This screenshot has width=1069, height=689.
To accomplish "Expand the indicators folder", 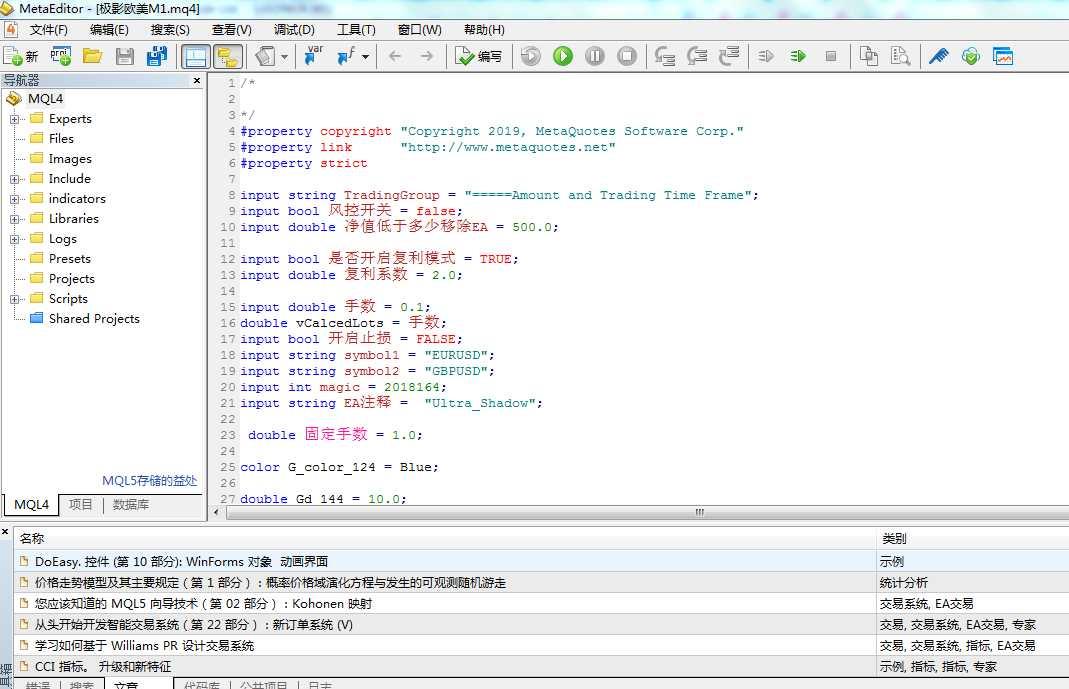I will 14,199.
